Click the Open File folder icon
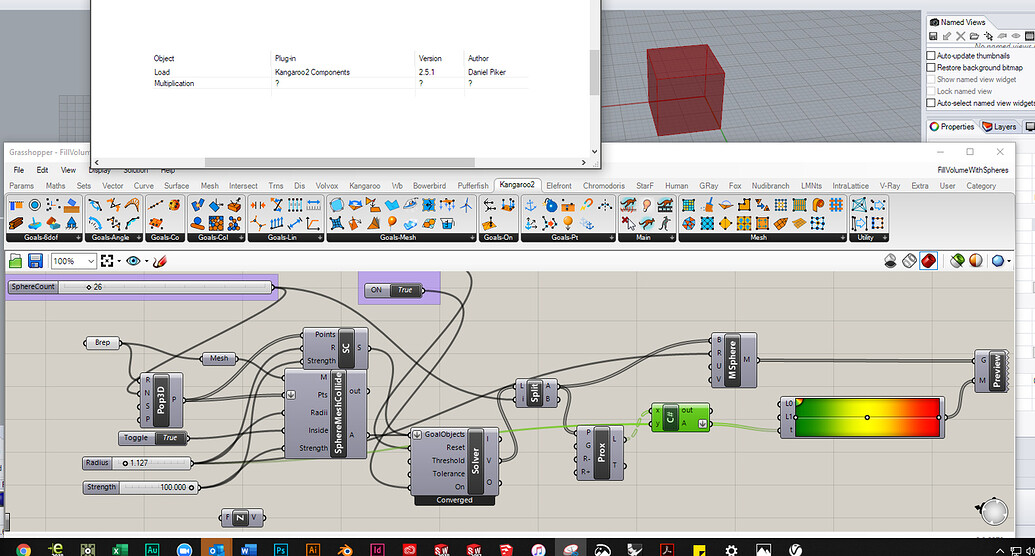1035x556 pixels. (x=16, y=261)
